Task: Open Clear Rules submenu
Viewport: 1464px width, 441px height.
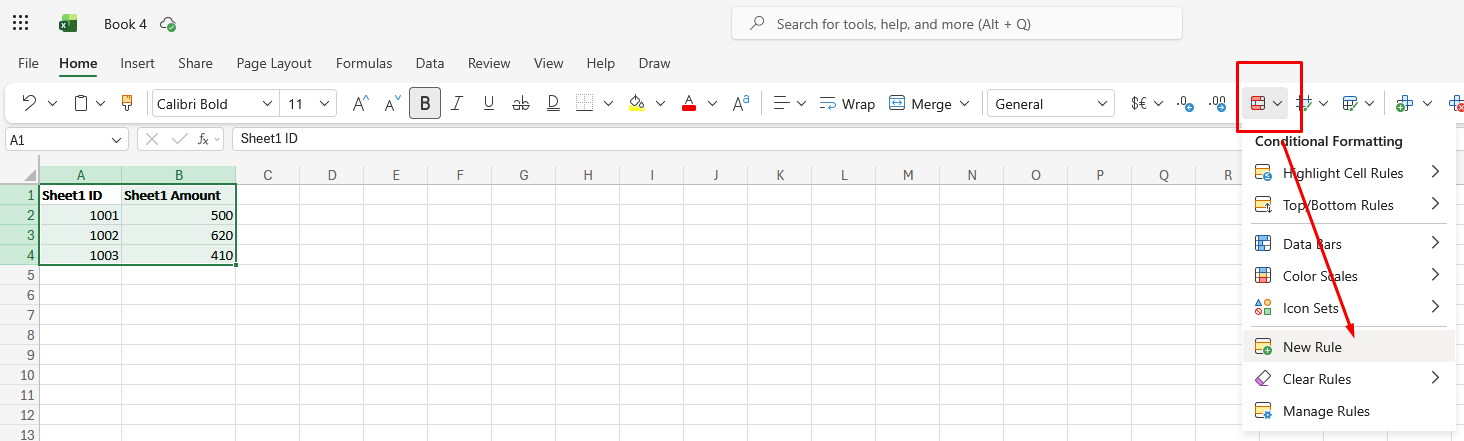Action: point(1348,379)
